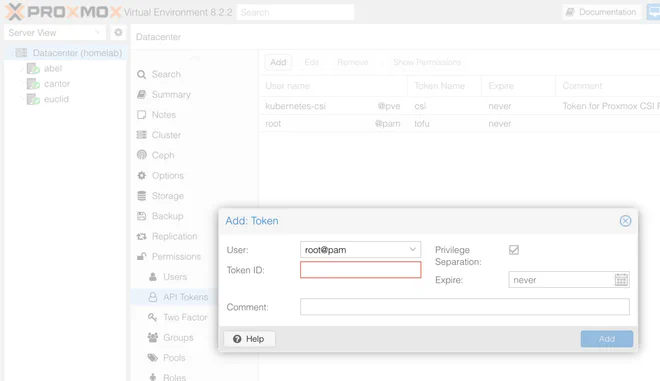Screen dimensions: 660x381
Task: Open the Groups page
Action: (x=178, y=337)
